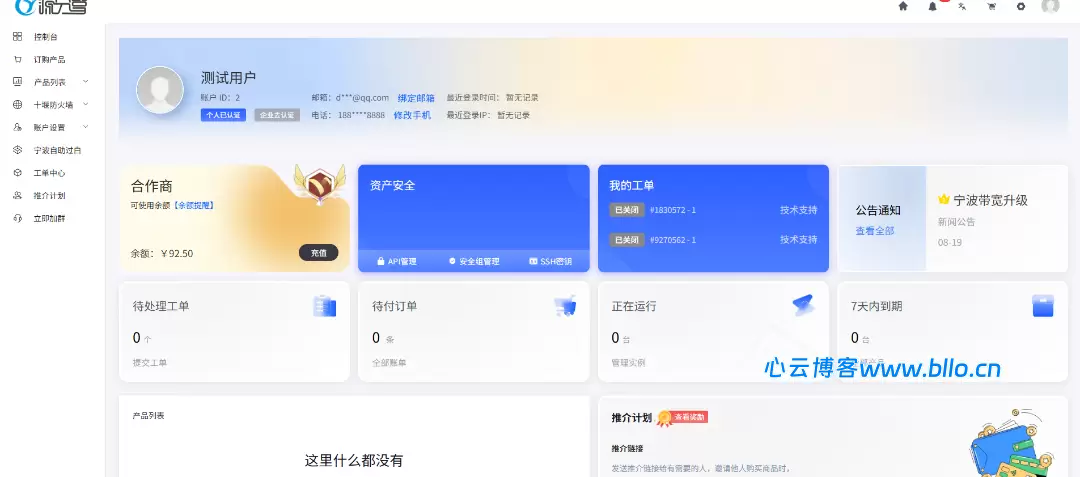Open 安全组管理 under 资产安全
The width and height of the screenshot is (1080, 477).
474,262
